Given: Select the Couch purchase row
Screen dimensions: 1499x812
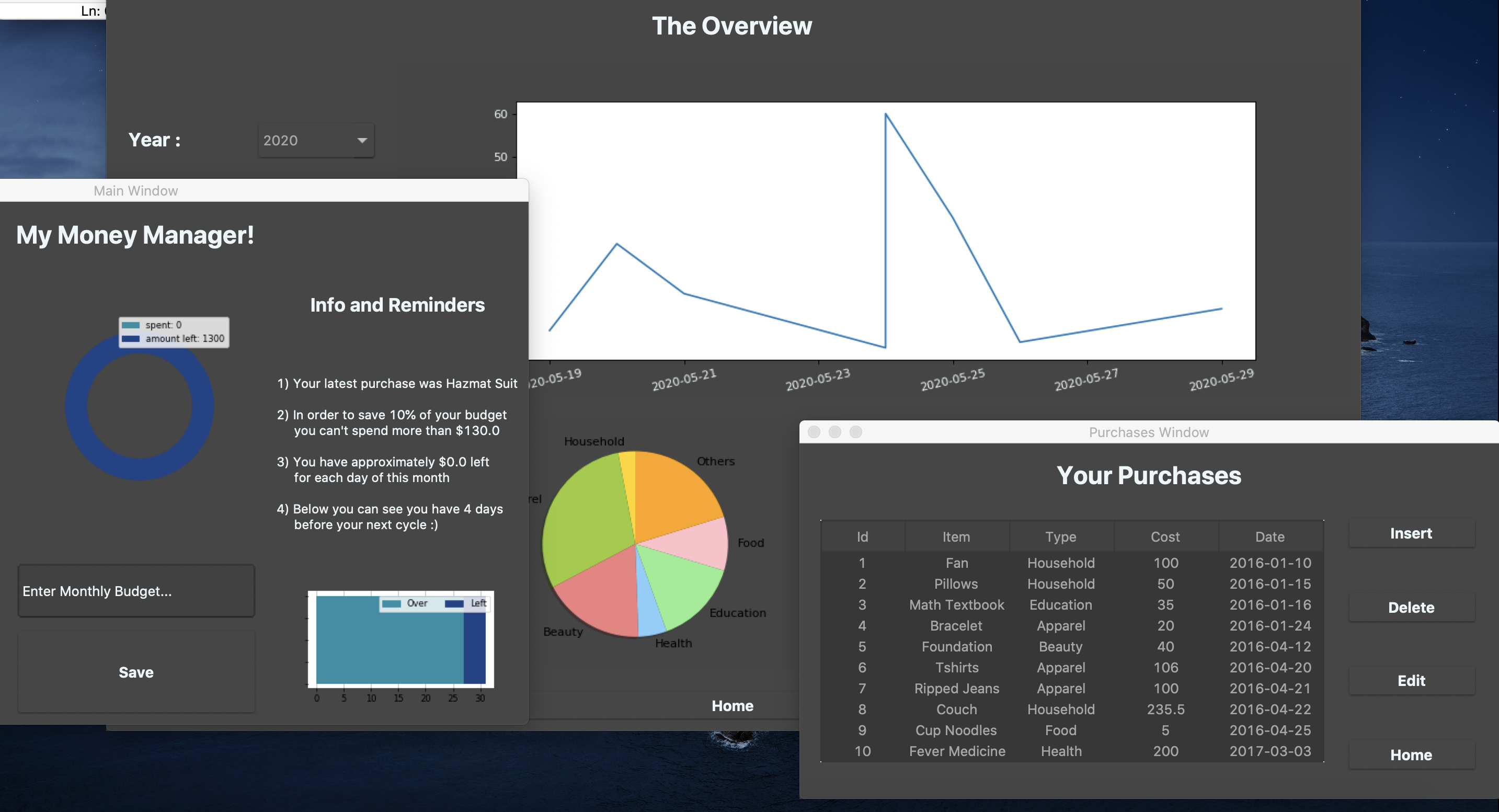Looking at the screenshot, I should click(1072, 709).
